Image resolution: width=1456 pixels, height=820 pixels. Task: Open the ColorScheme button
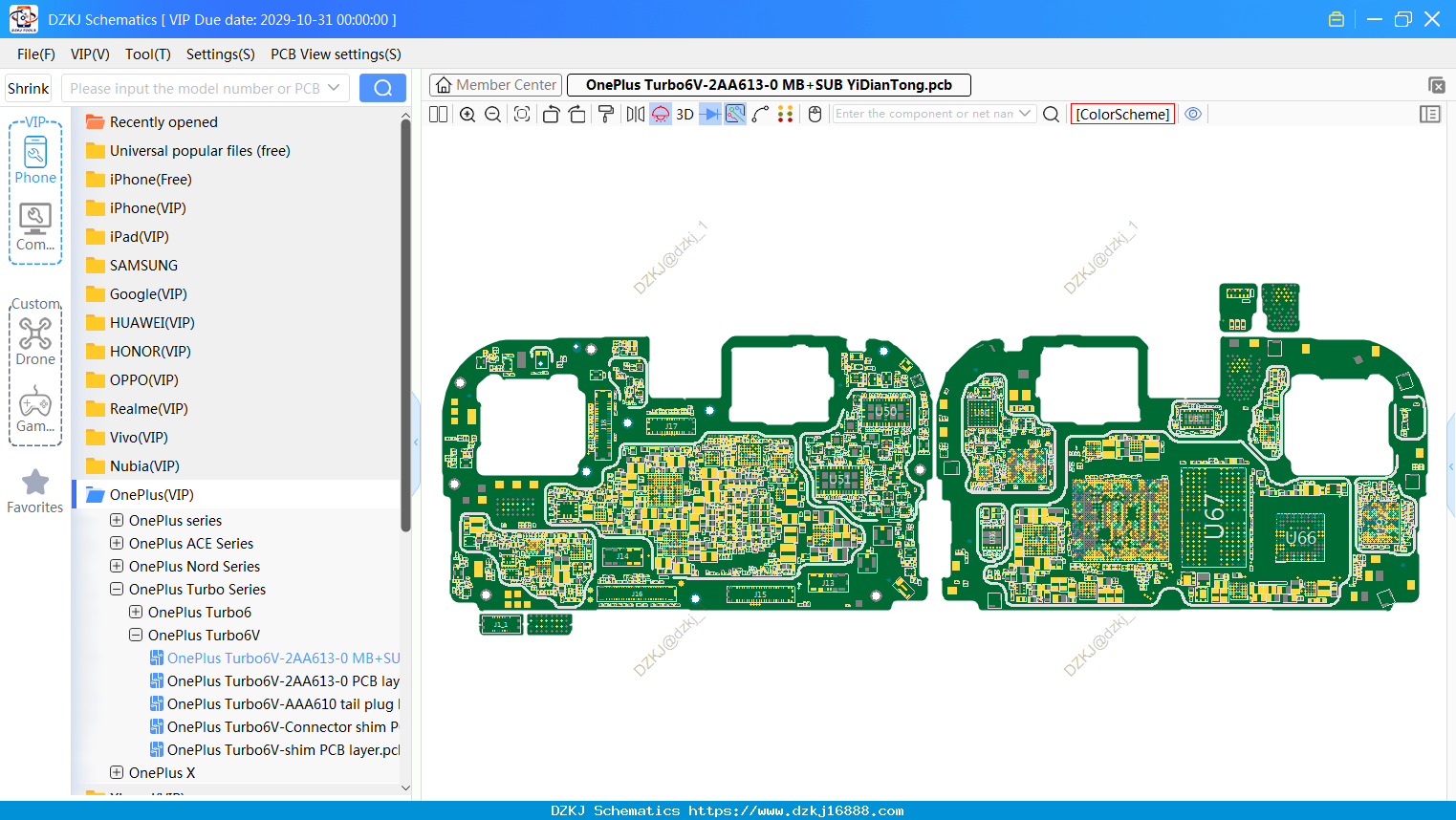click(x=1122, y=115)
